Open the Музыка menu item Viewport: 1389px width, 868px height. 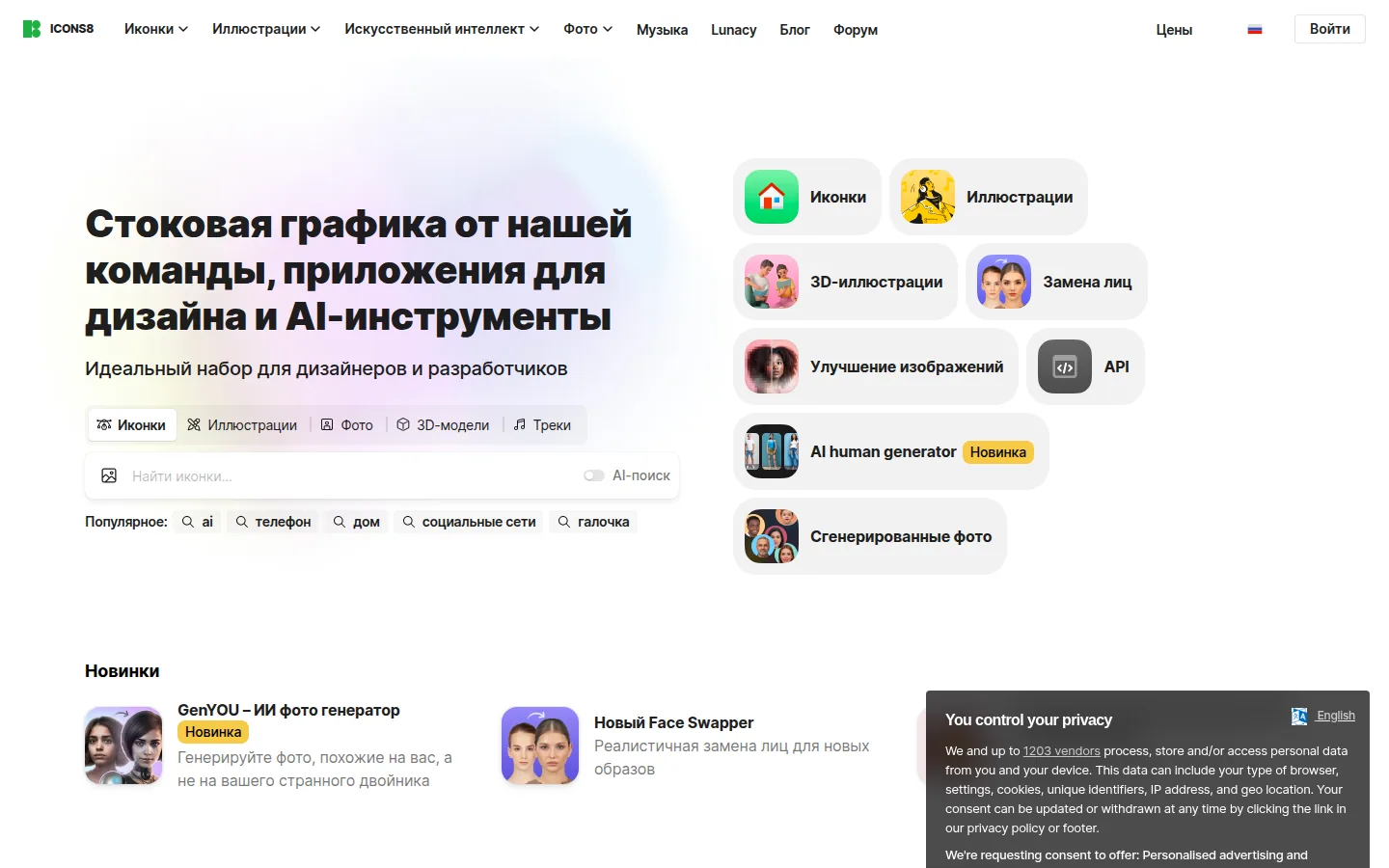662,30
